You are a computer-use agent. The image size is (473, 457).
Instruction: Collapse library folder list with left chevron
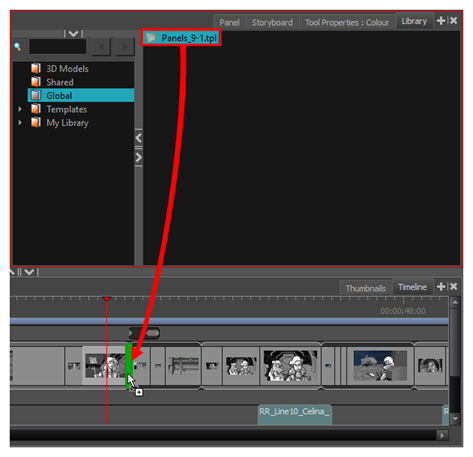pyautogui.click(x=139, y=138)
